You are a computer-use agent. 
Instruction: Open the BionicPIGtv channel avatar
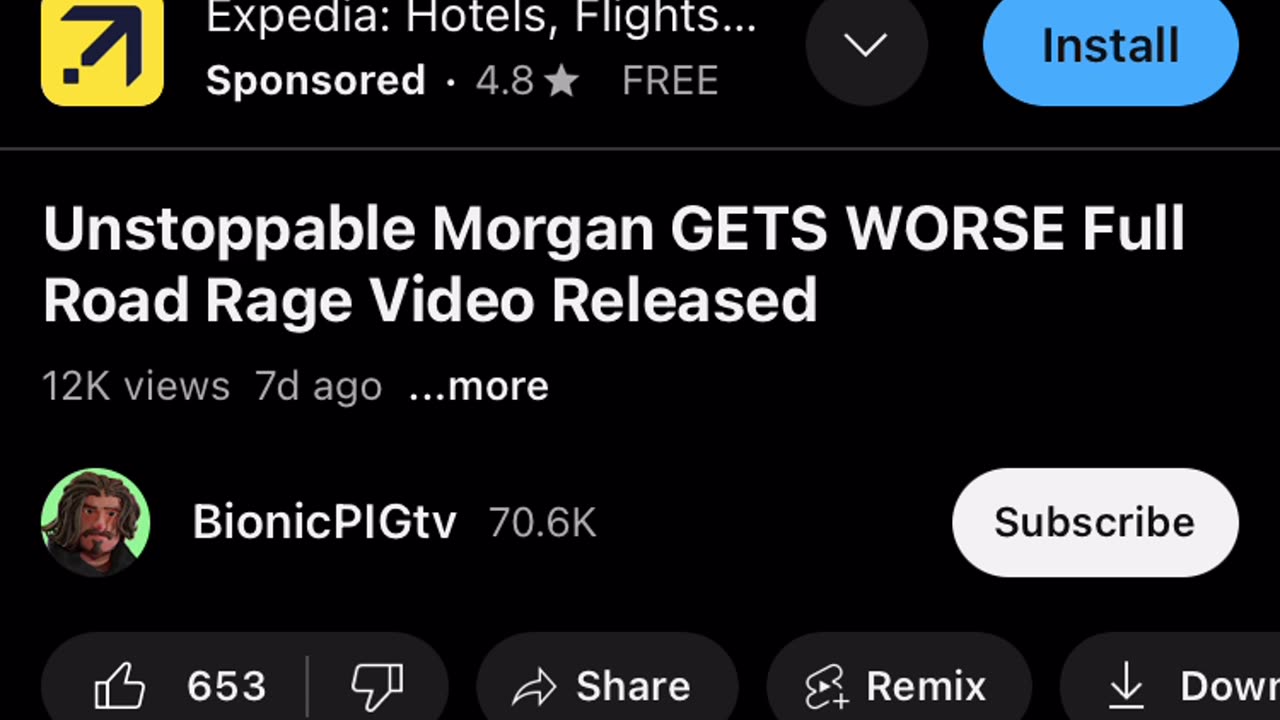(96, 522)
